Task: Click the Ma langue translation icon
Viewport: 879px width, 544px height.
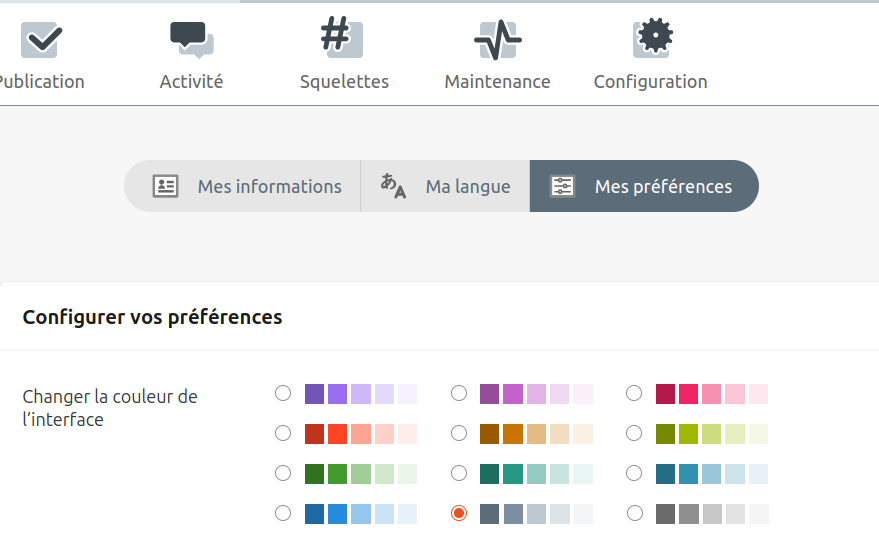Action: 393,186
